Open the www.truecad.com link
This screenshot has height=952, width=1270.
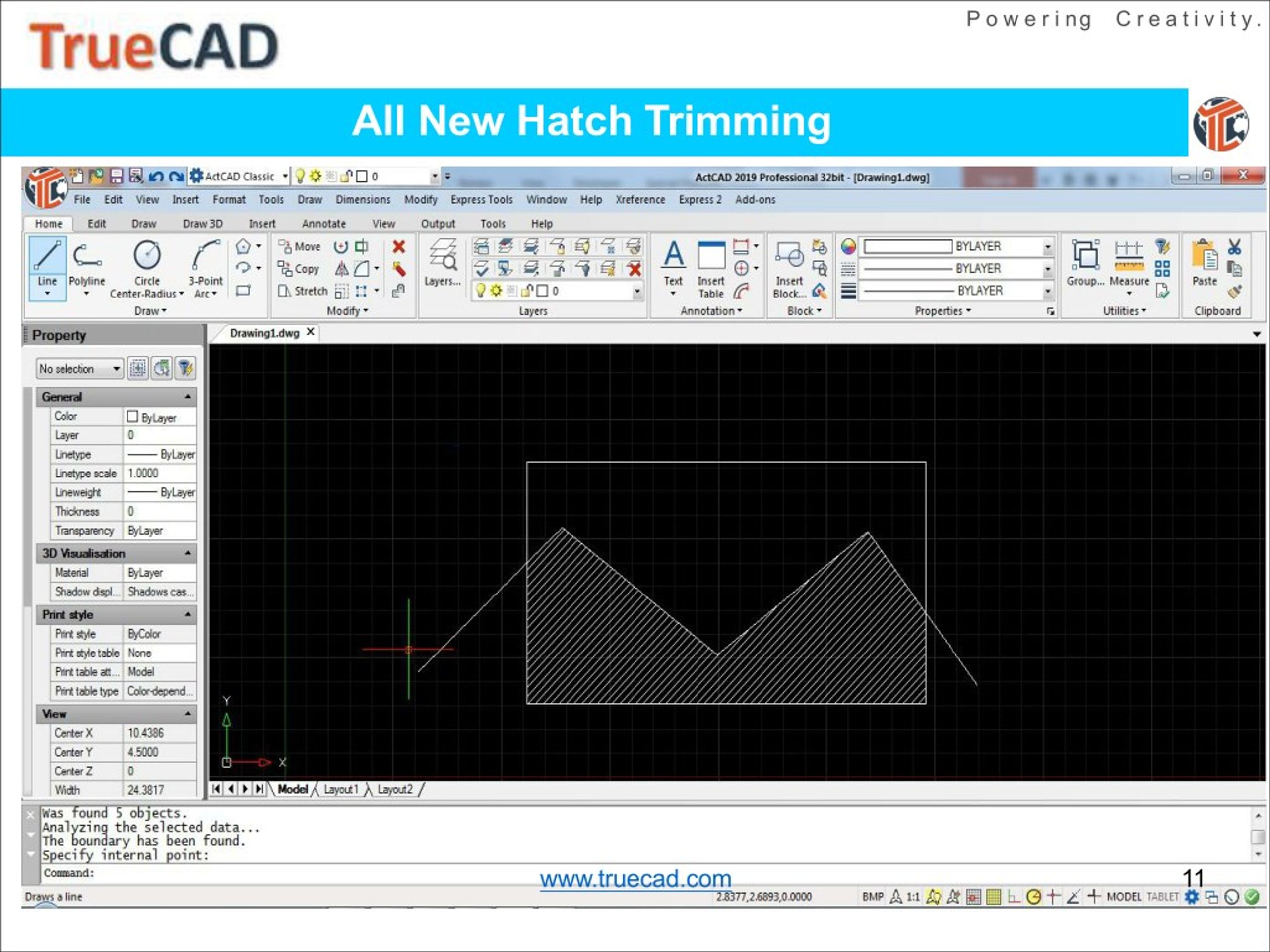click(635, 879)
